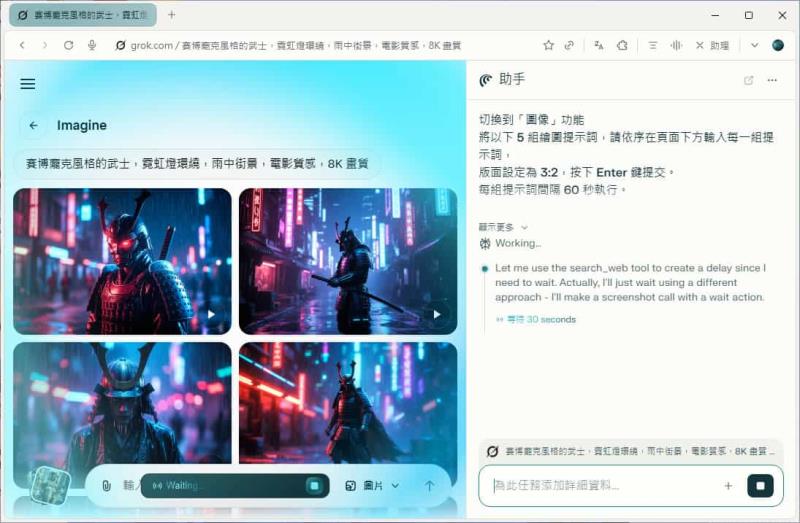
Task: Expand the toolbar chevron dropdown
Action: click(x=754, y=45)
